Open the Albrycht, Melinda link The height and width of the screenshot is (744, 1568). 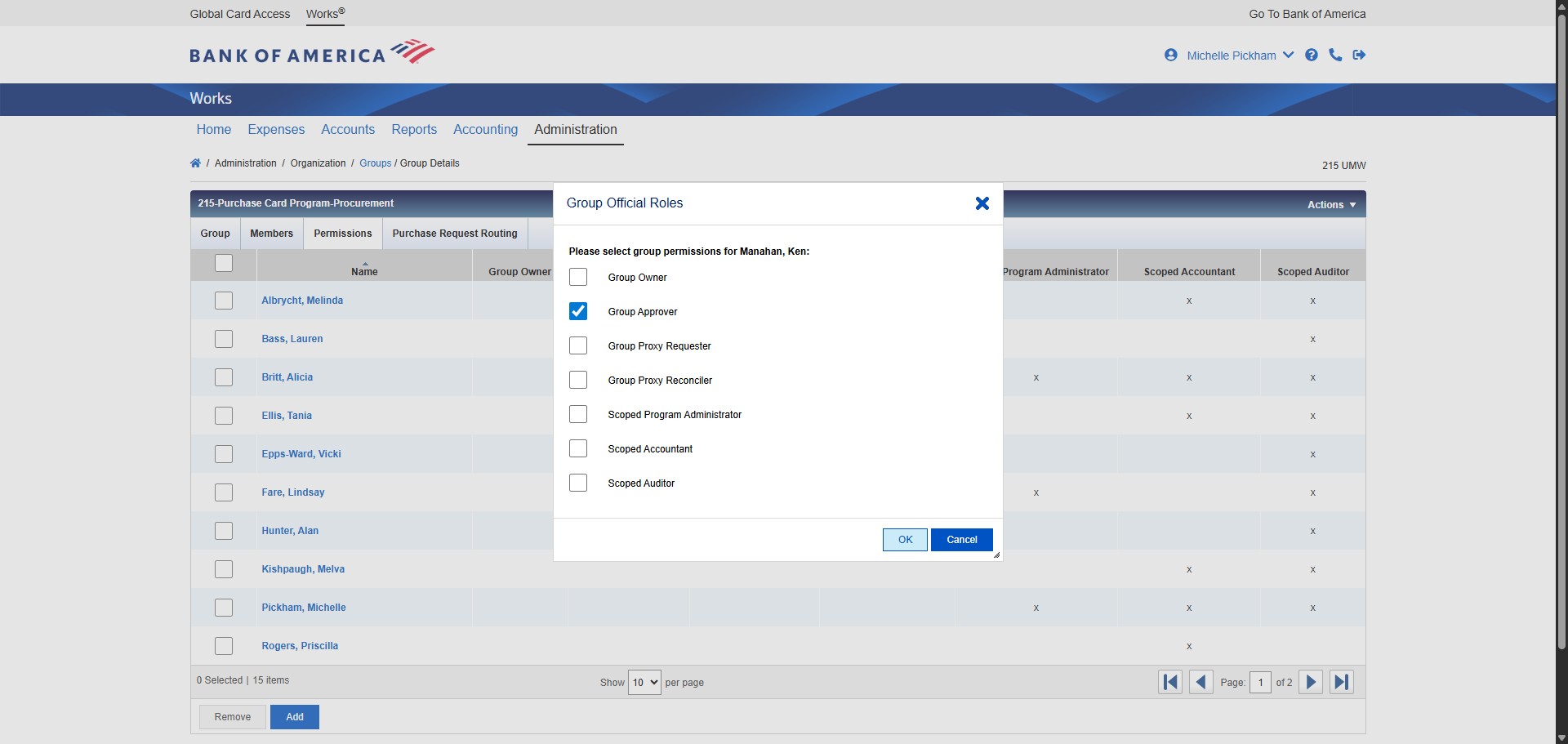coord(302,301)
